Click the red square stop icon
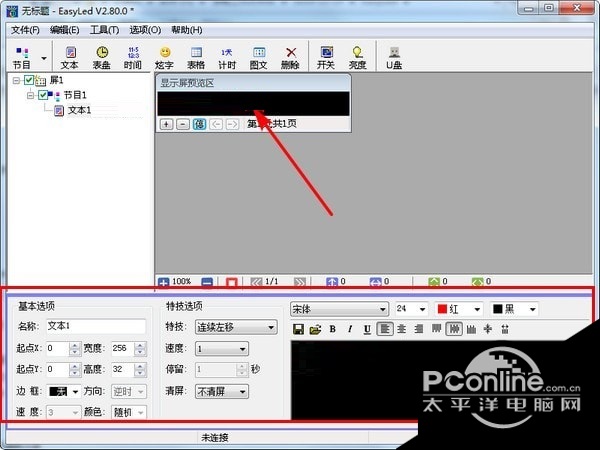The width and height of the screenshot is (600, 450). click(232, 282)
